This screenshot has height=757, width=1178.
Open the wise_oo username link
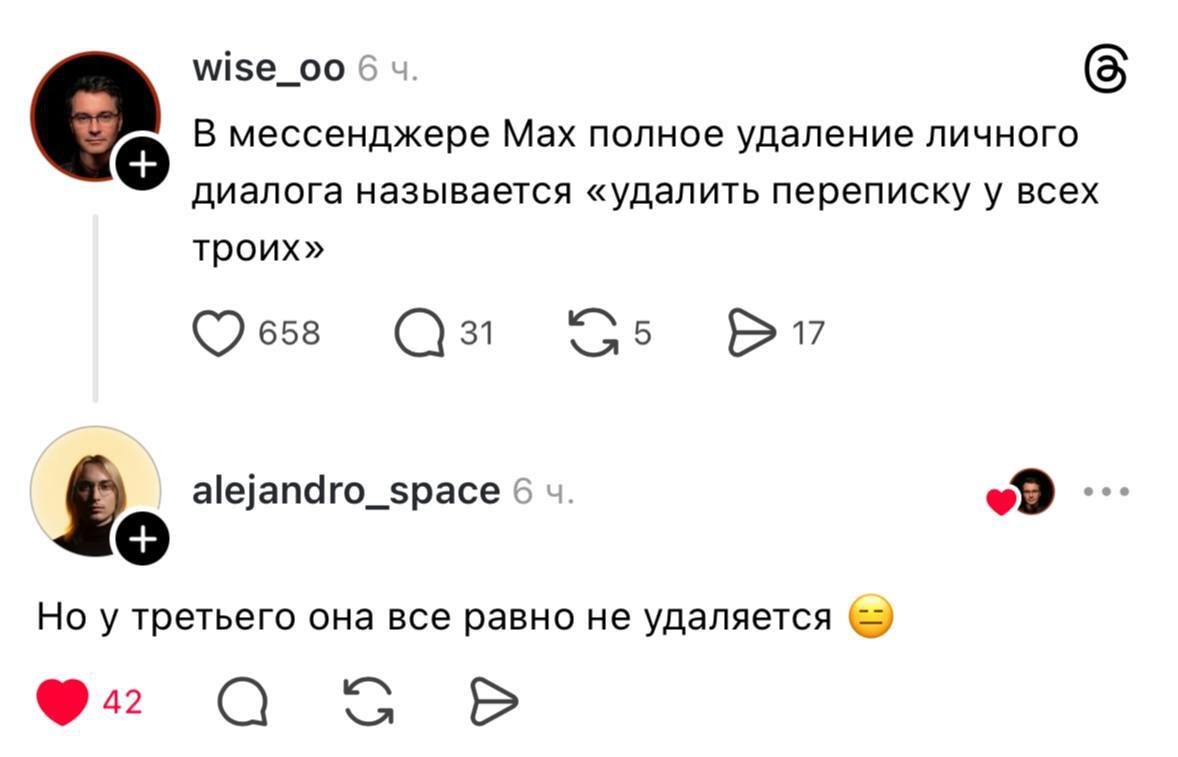(x=269, y=68)
